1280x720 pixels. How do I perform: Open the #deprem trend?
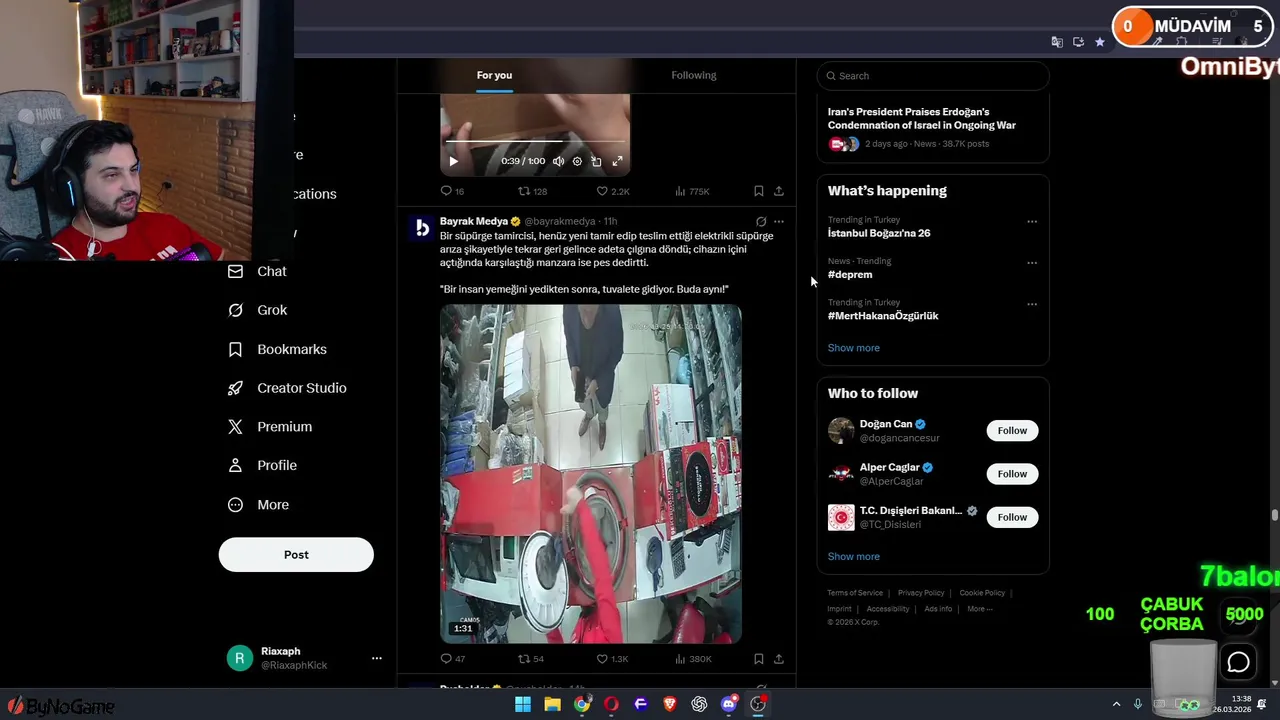(850, 274)
